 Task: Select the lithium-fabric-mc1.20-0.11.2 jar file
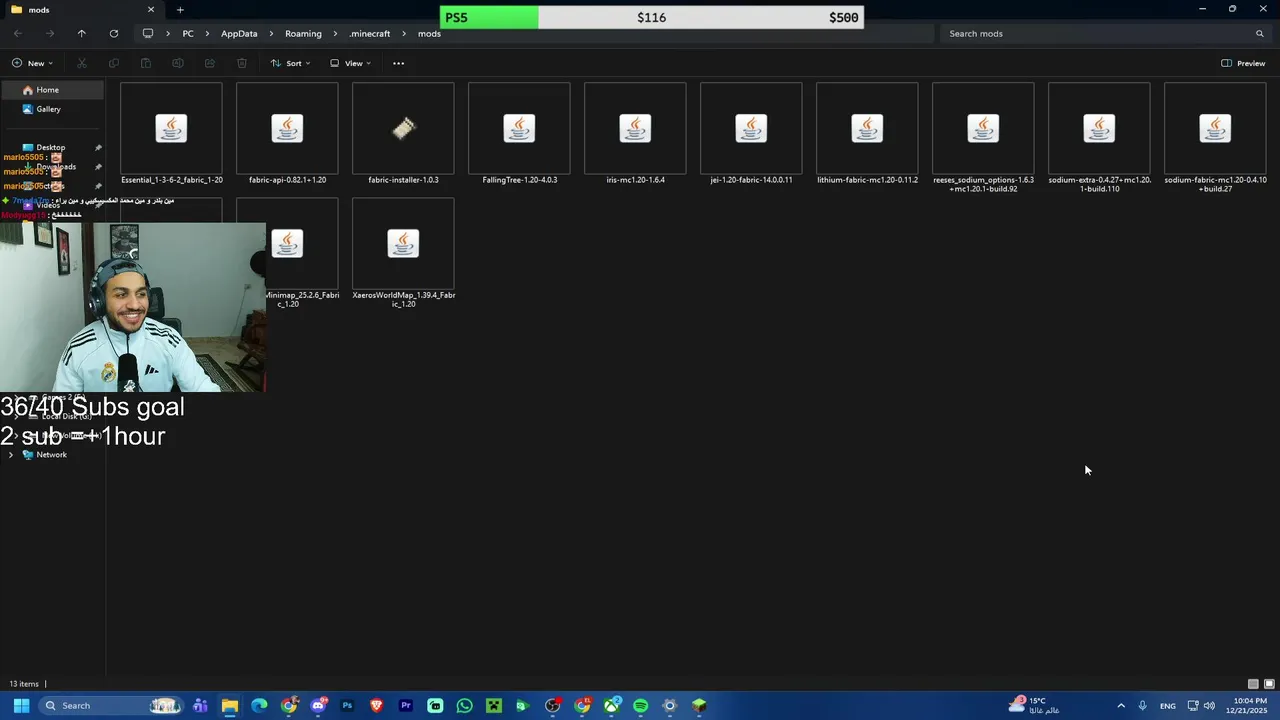pos(867,135)
